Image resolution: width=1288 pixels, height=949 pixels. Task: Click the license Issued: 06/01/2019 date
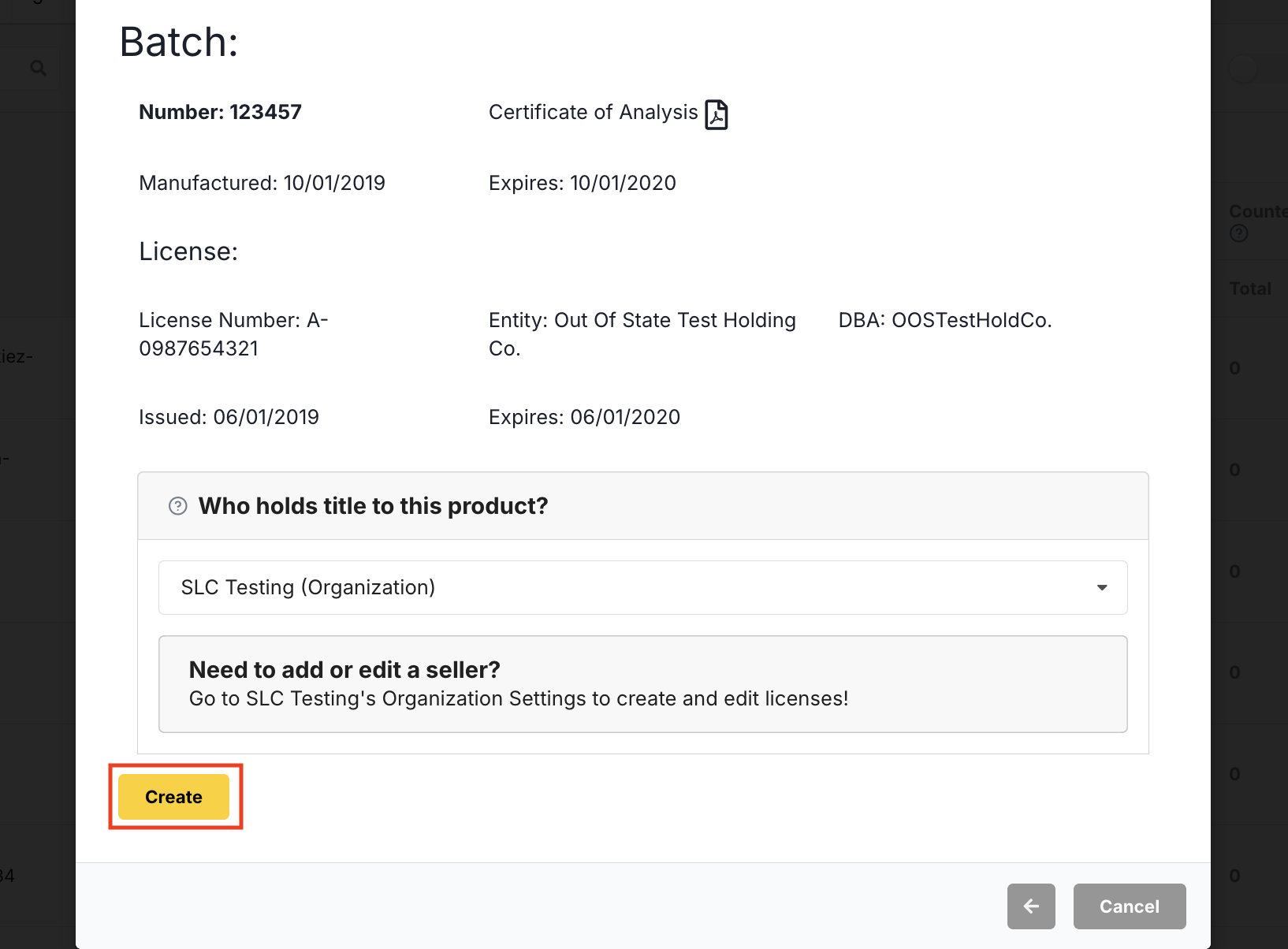[229, 418]
